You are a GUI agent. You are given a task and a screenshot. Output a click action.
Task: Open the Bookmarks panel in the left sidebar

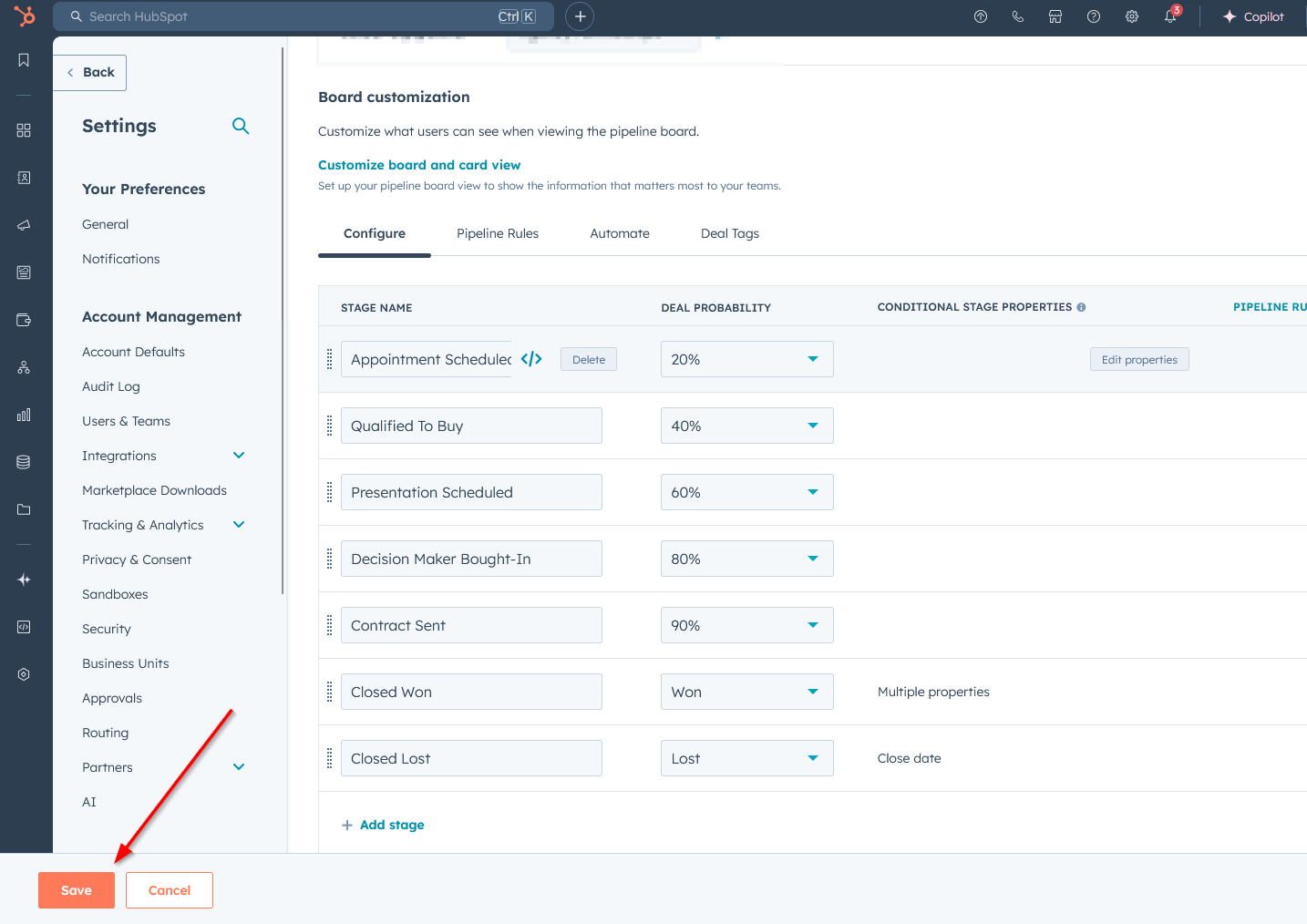24,59
